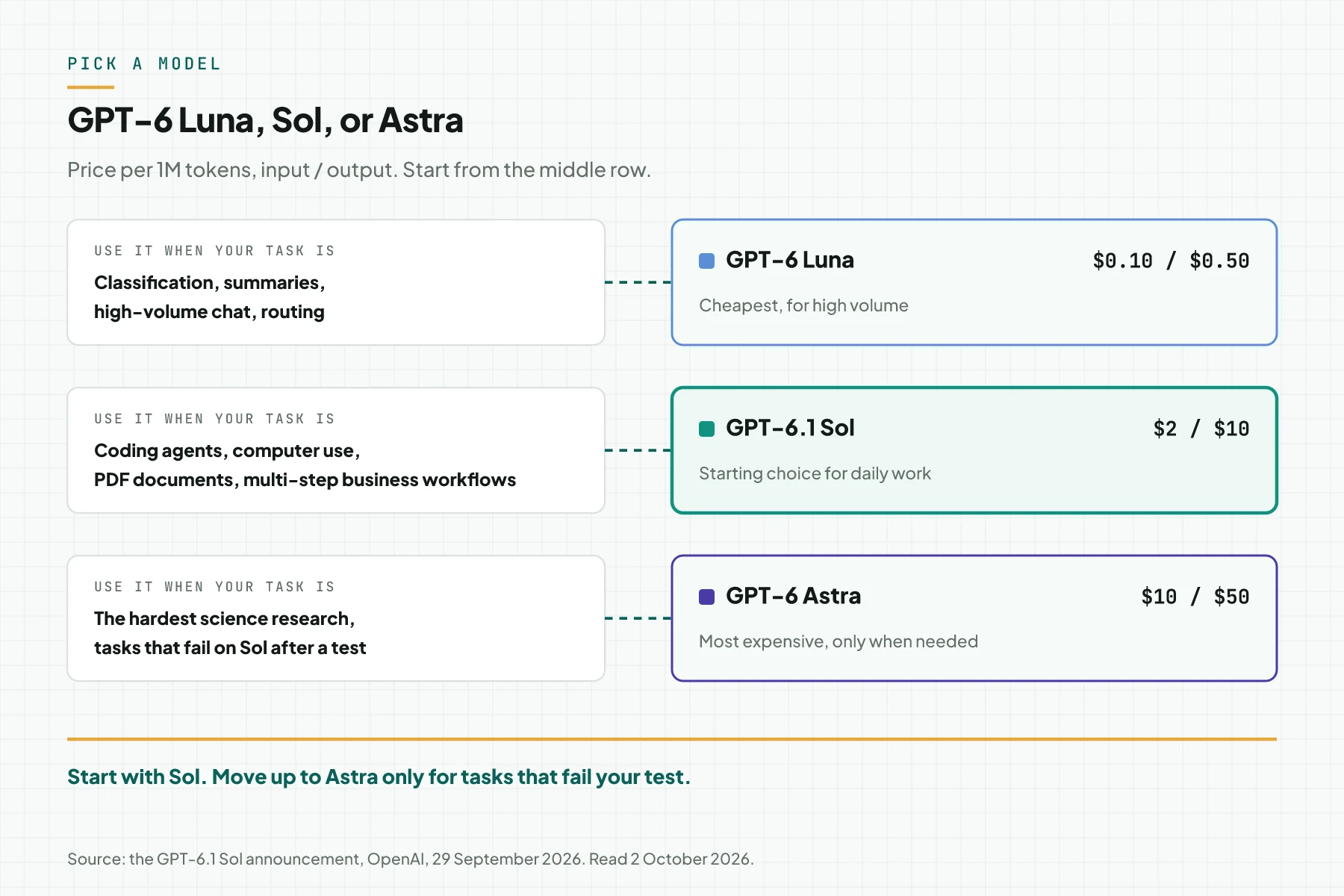This screenshot has height=896, width=1344.
Task: Select the GPT-6 Astra model name
Action: pyautogui.click(x=793, y=596)
